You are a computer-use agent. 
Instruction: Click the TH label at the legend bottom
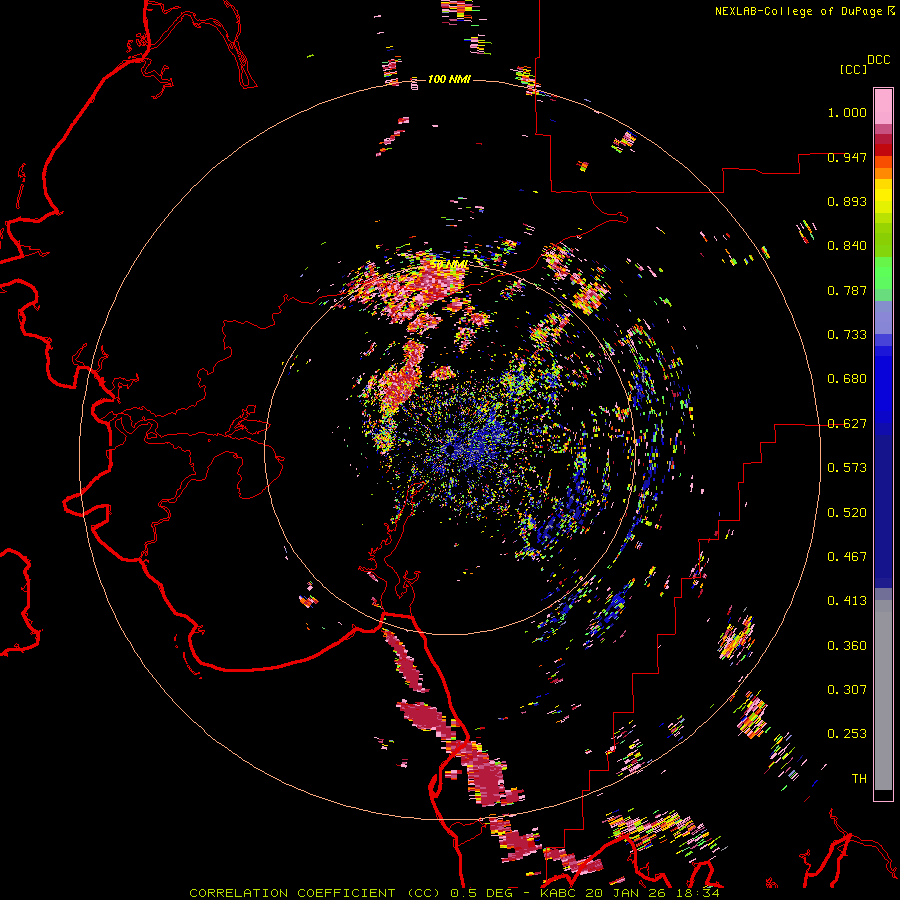point(859,779)
